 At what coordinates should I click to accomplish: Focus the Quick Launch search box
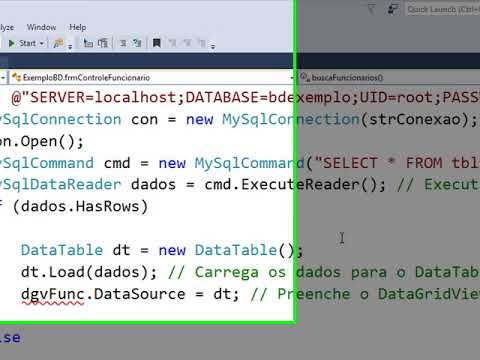[443, 9]
